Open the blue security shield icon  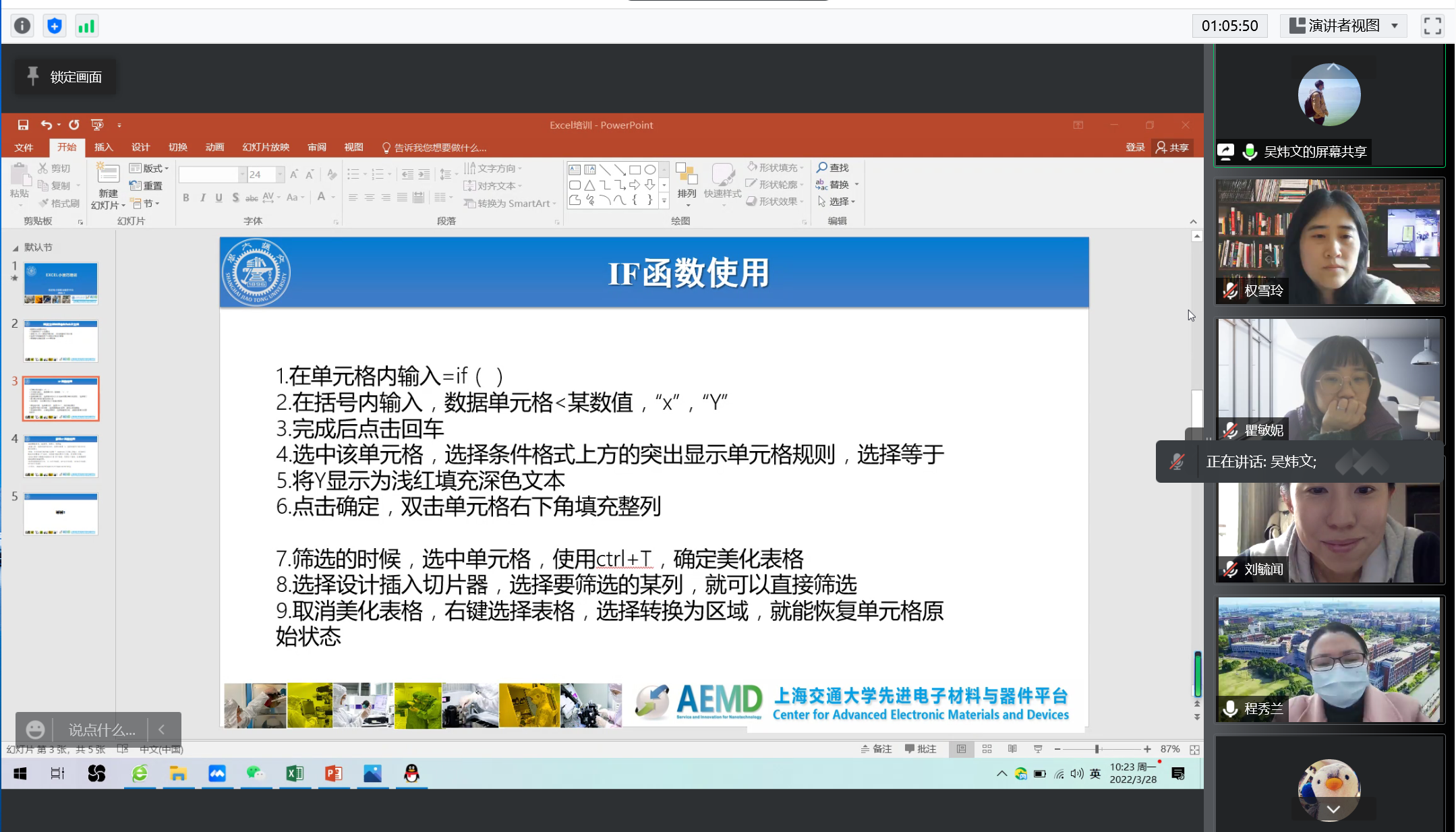point(55,26)
